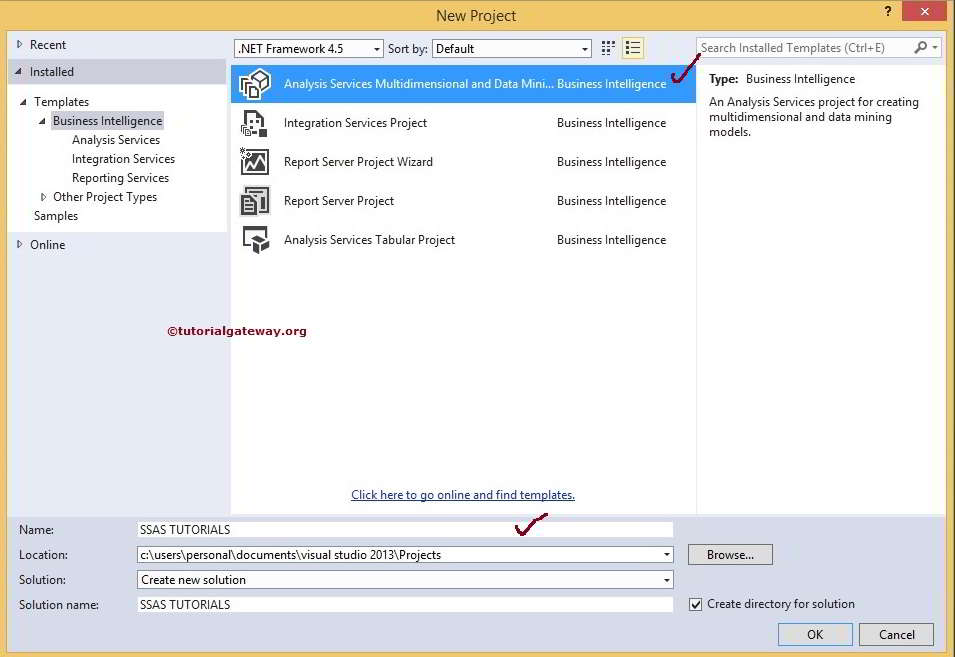Click the search magnifier icon
955x657 pixels.
click(x=919, y=47)
